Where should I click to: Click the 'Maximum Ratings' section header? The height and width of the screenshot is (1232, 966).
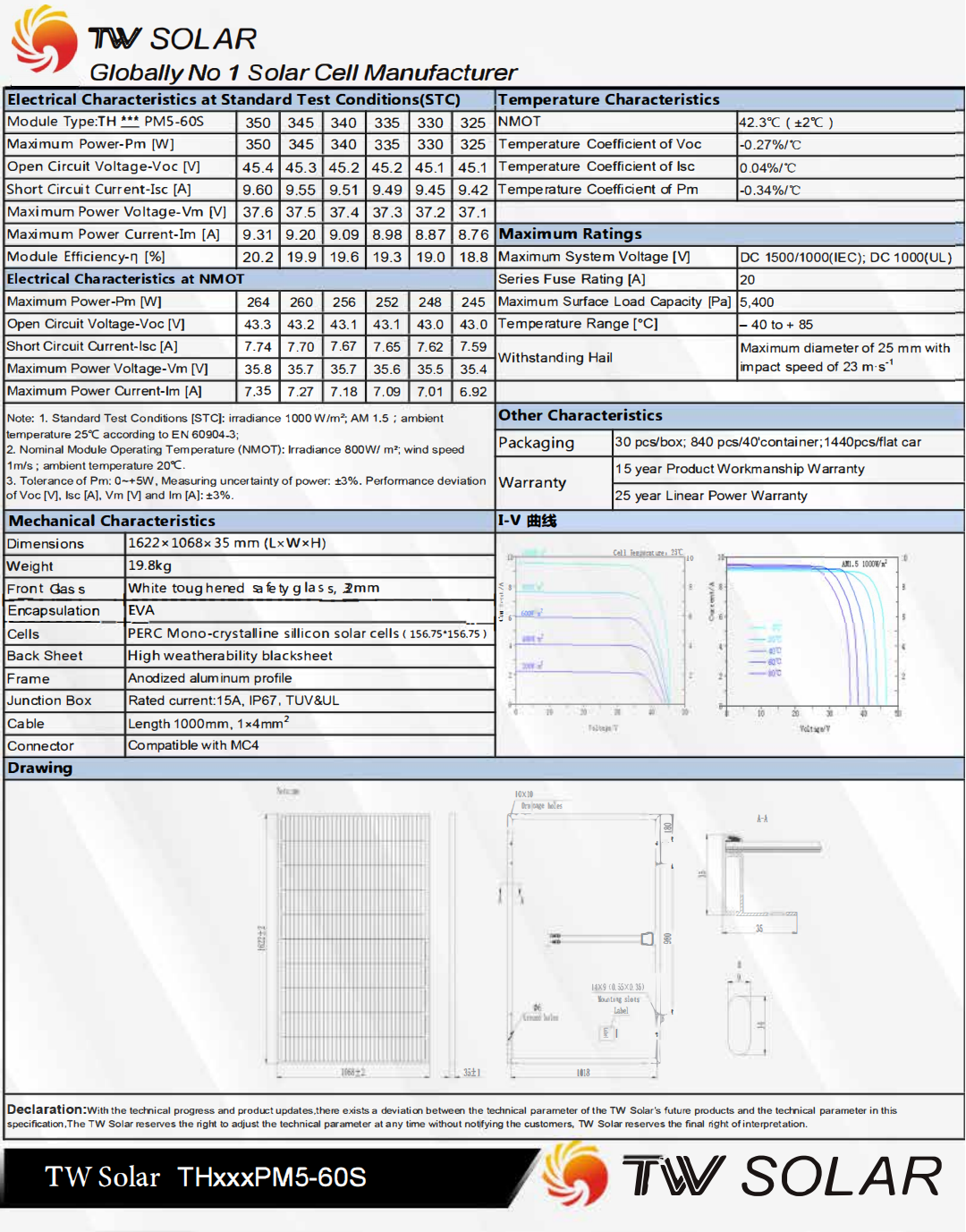click(x=570, y=234)
